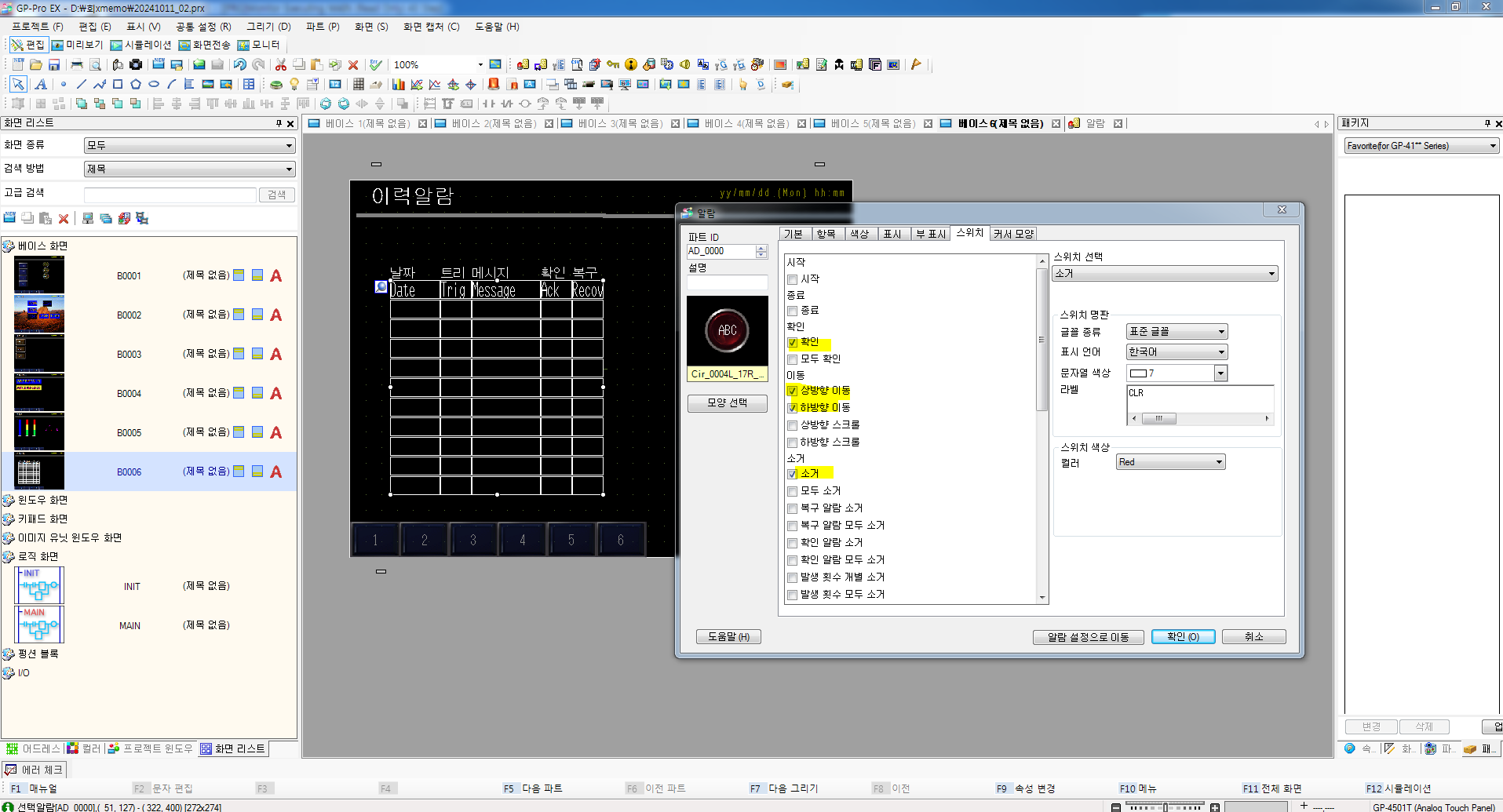Click the New project toolbar icon

click(18, 64)
